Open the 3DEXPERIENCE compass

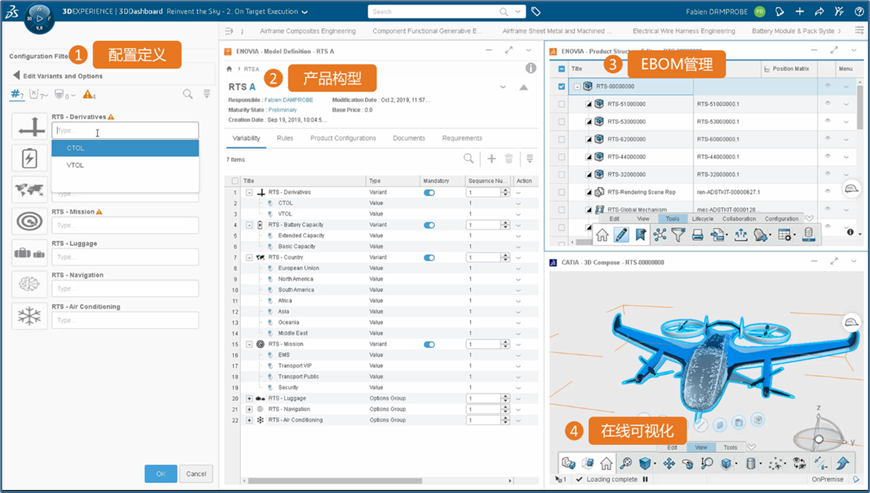pyautogui.click(x=38, y=18)
